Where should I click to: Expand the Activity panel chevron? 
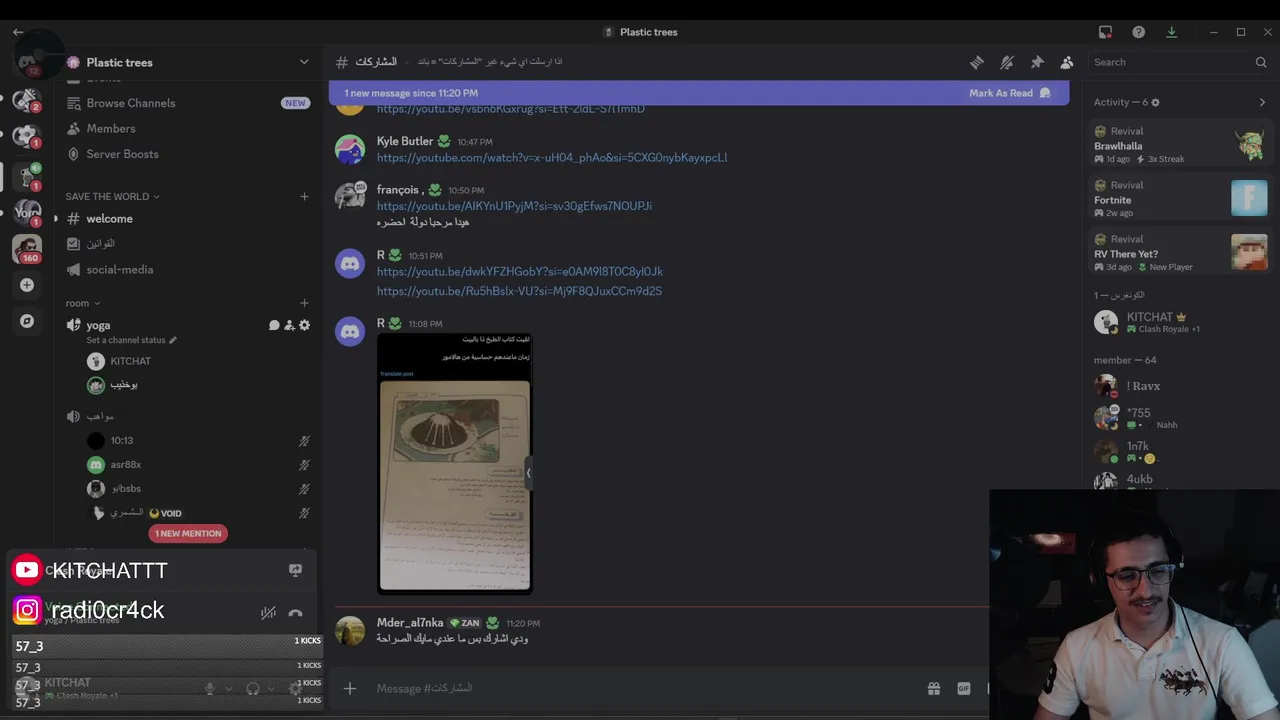point(1262,102)
